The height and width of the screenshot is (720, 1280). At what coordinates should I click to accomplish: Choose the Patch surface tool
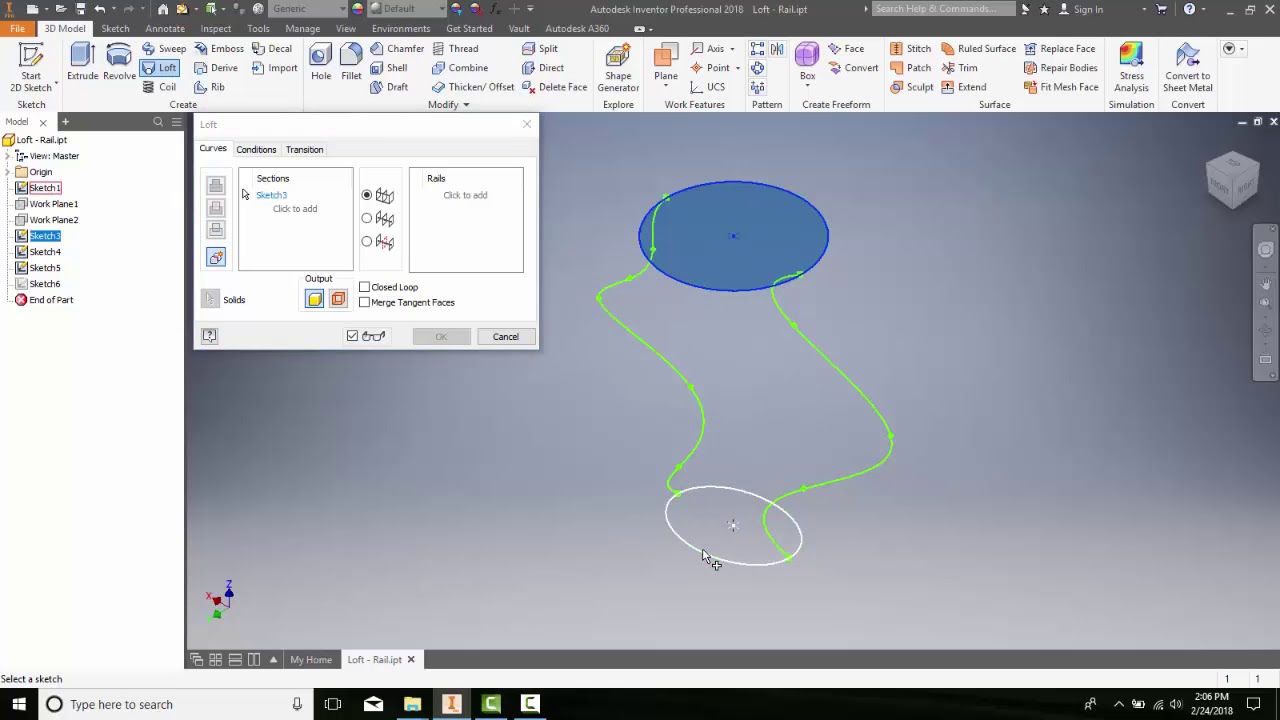910,68
